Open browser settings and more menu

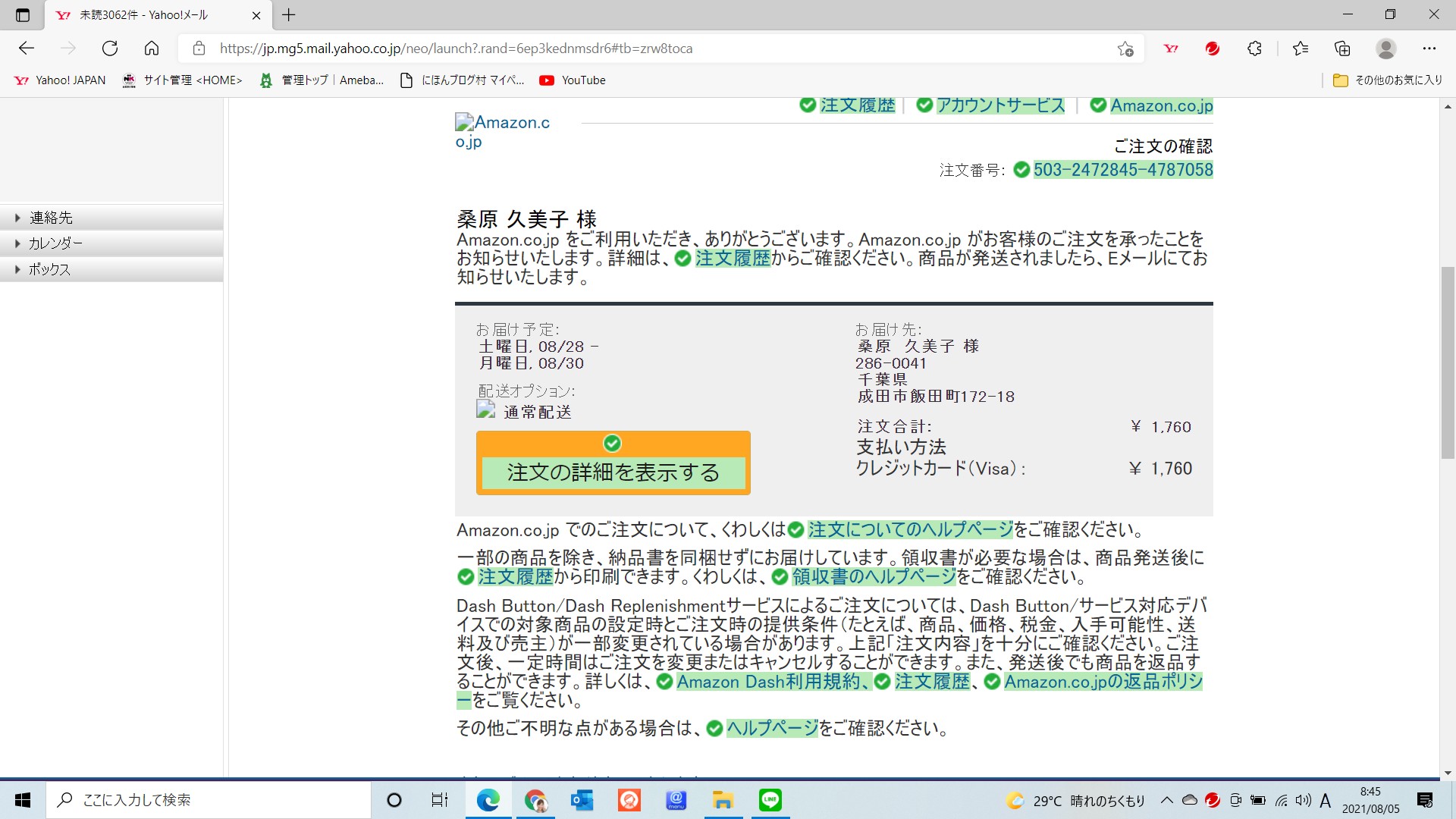point(1429,49)
